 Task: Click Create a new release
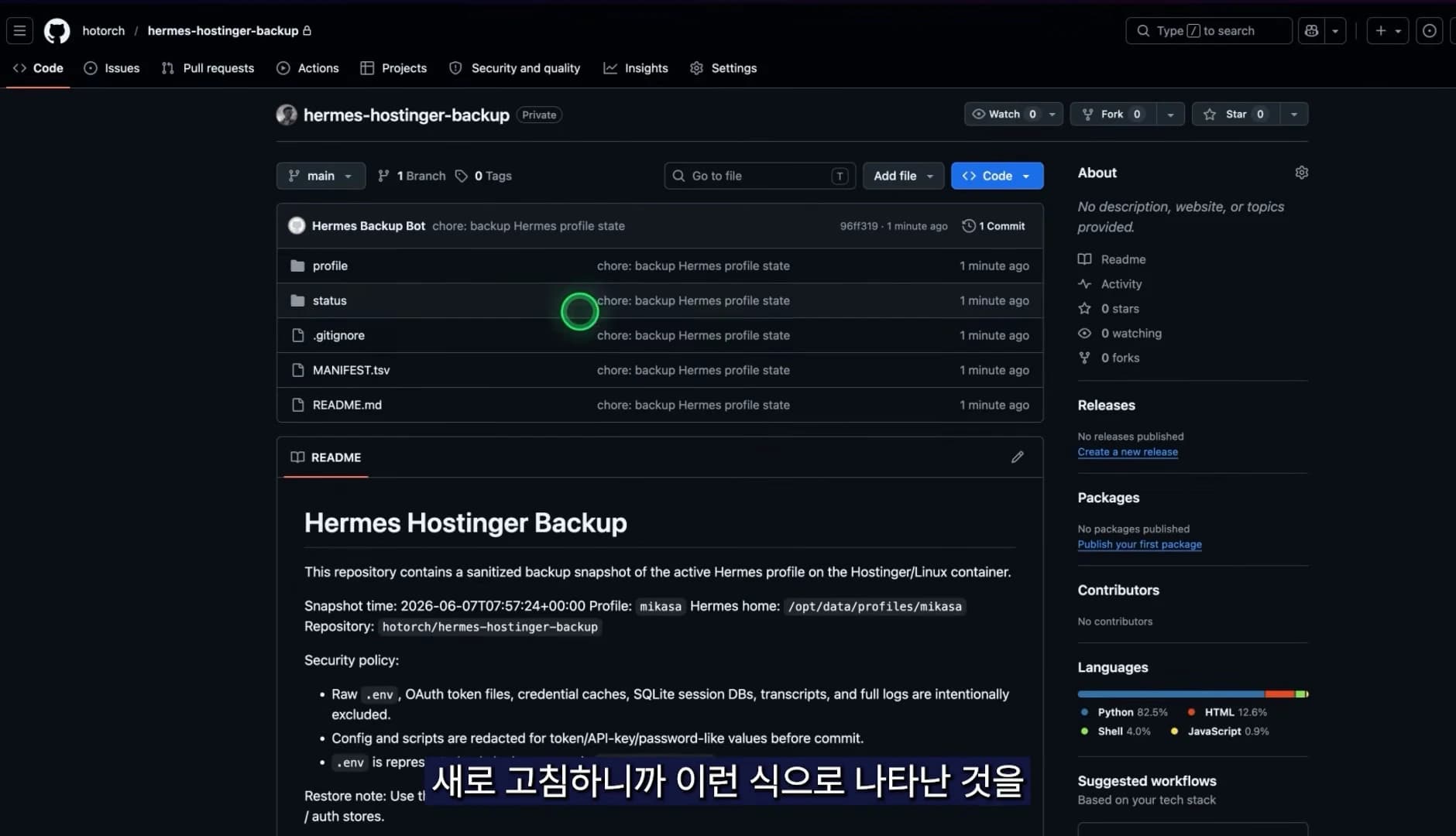pyautogui.click(x=1128, y=452)
